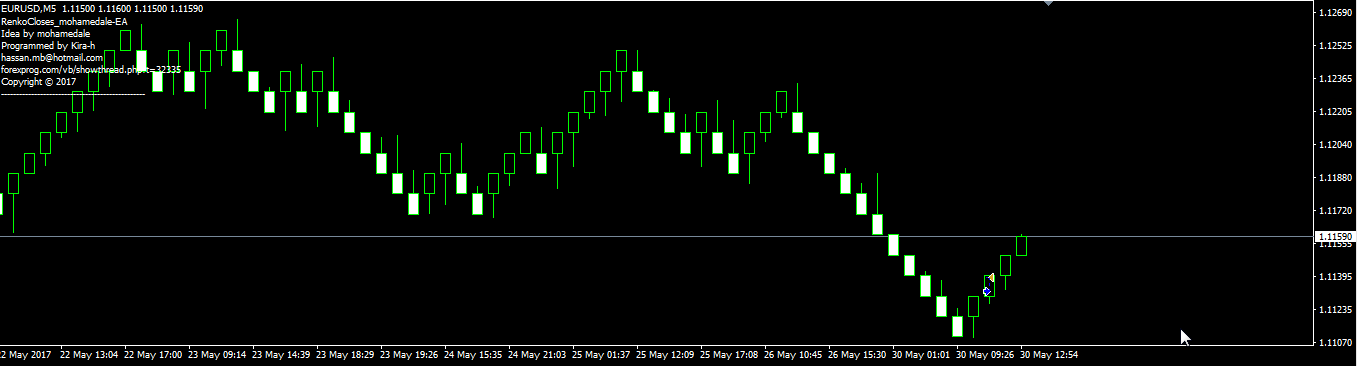Click the blue buy entry arrow on chart
Image resolution: width=1358 pixels, height=366 pixels.
tap(986, 291)
